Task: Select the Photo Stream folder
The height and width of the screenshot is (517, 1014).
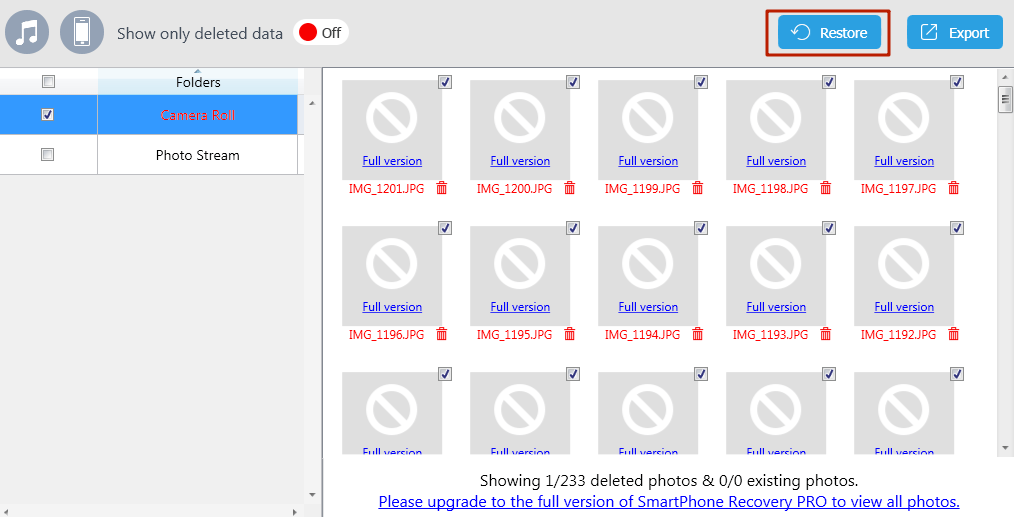Action: coord(197,155)
